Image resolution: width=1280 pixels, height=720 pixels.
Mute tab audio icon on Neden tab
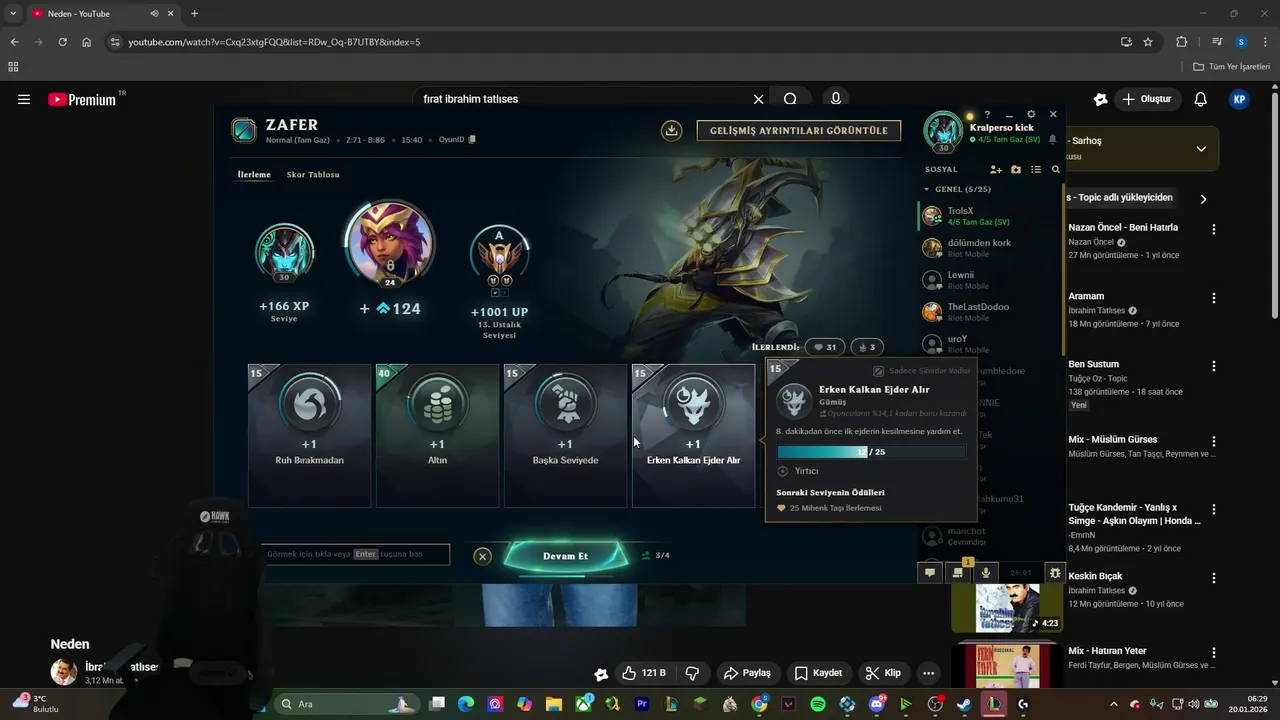155,14
